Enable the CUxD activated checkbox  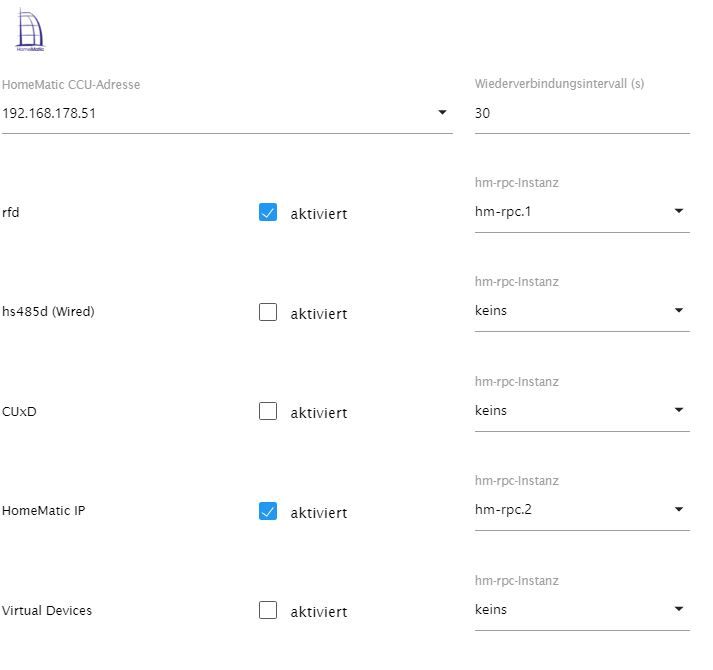268,411
